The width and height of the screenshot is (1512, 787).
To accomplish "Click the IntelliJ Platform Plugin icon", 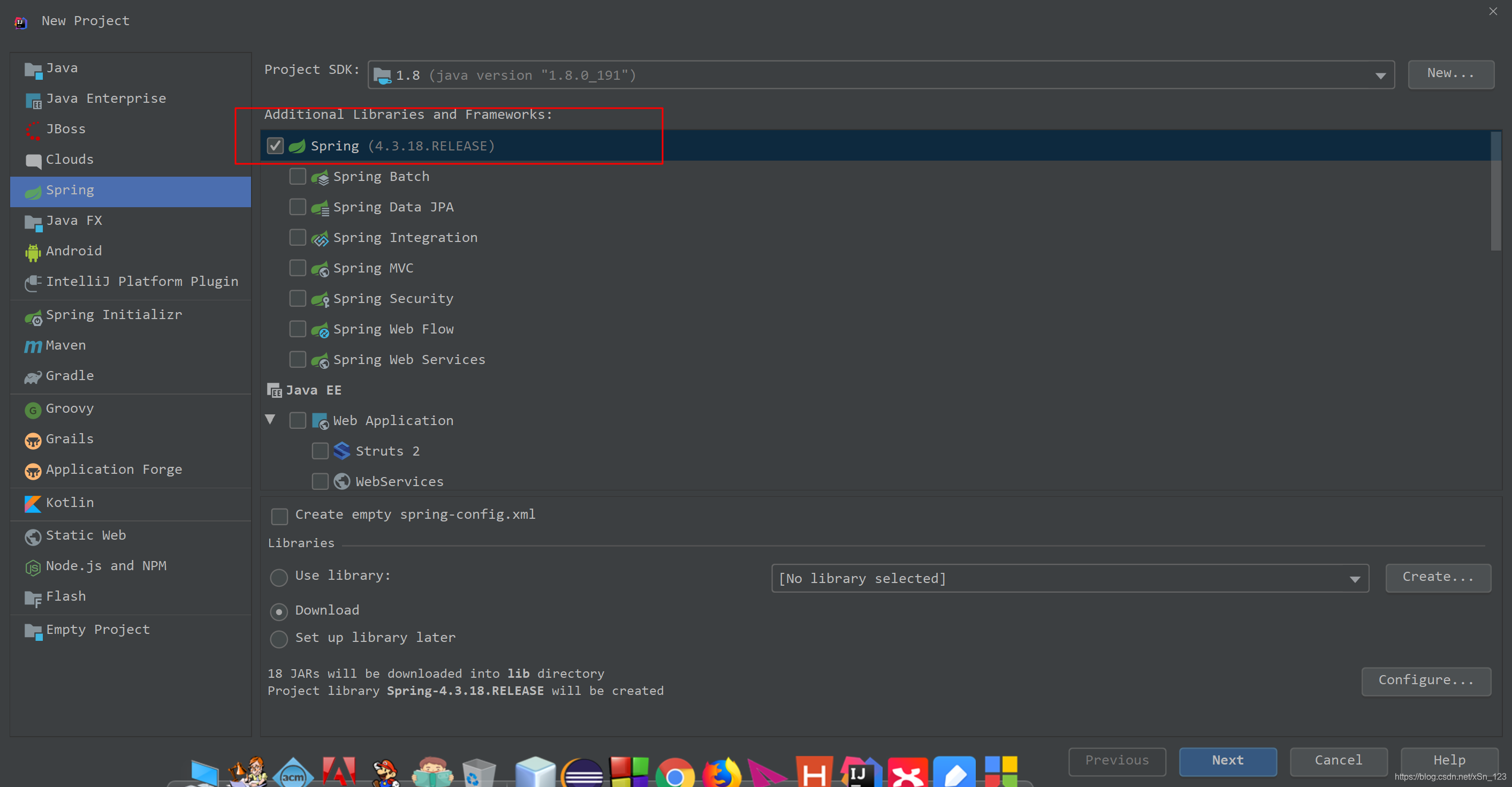I will pos(33,283).
